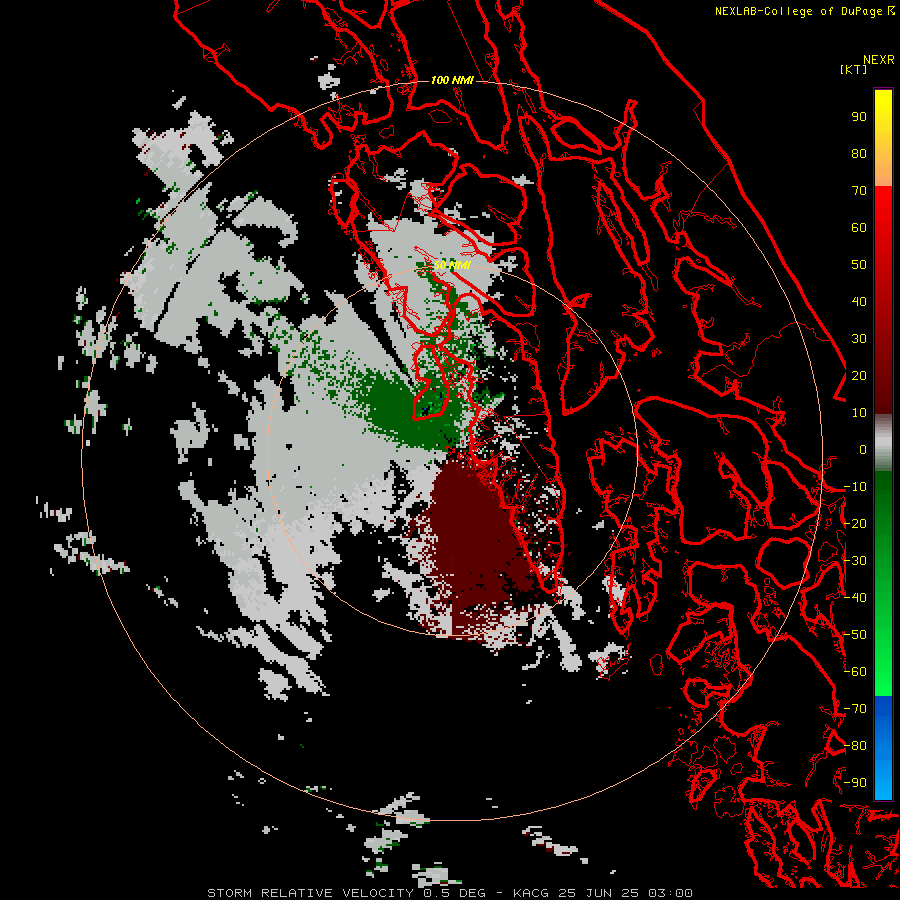The height and width of the screenshot is (900, 900).
Task: Click the -10 value on the velocity scale
Action: [x=855, y=487]
